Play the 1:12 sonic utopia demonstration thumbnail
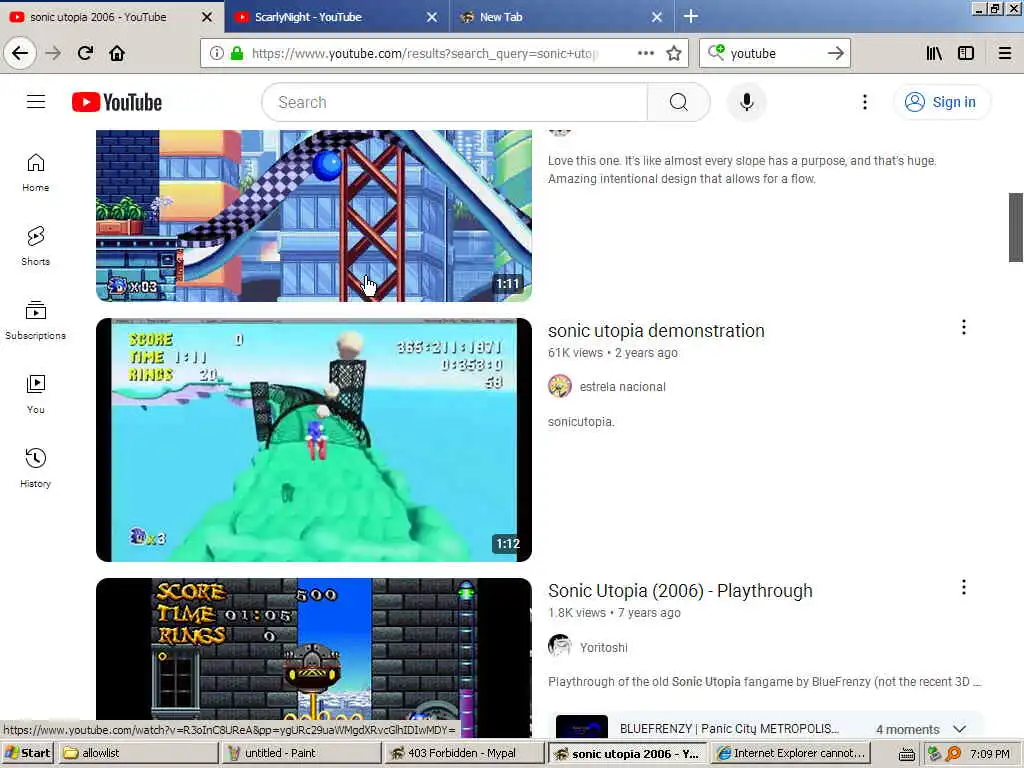Image resolution: width=1024 pixels, height=768 pixels. [x=313, y=440]
